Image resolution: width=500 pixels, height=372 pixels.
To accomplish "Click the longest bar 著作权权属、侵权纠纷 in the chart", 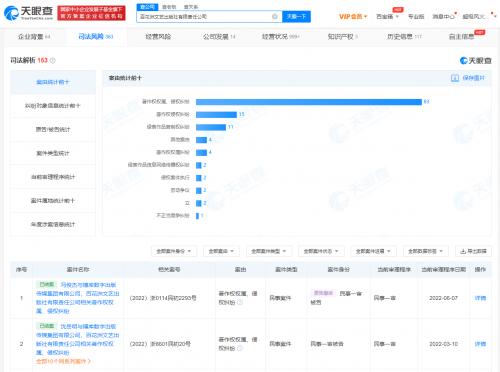I will tap(309, 102).
